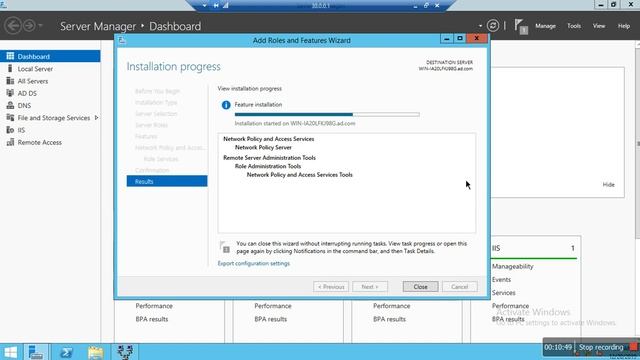The height and width of the screenshot is (360, 640).
Task: Open Events in the IIS tile
Action: [501, 280]
